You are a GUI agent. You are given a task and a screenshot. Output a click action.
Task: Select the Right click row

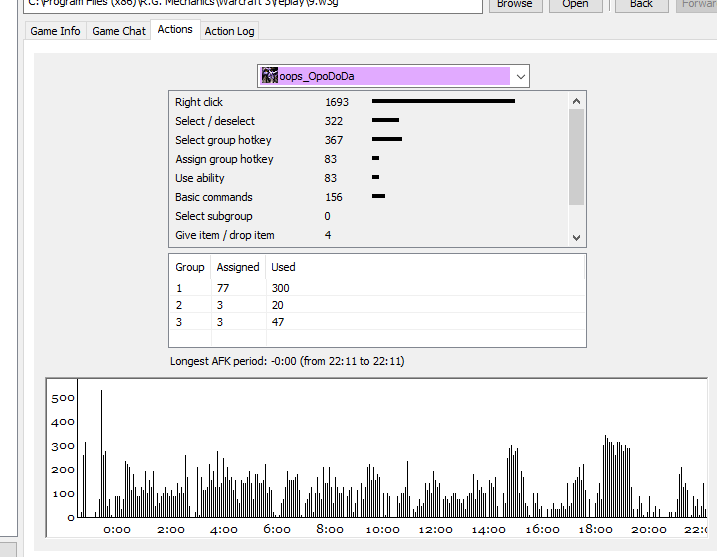[x=369, y=102]
